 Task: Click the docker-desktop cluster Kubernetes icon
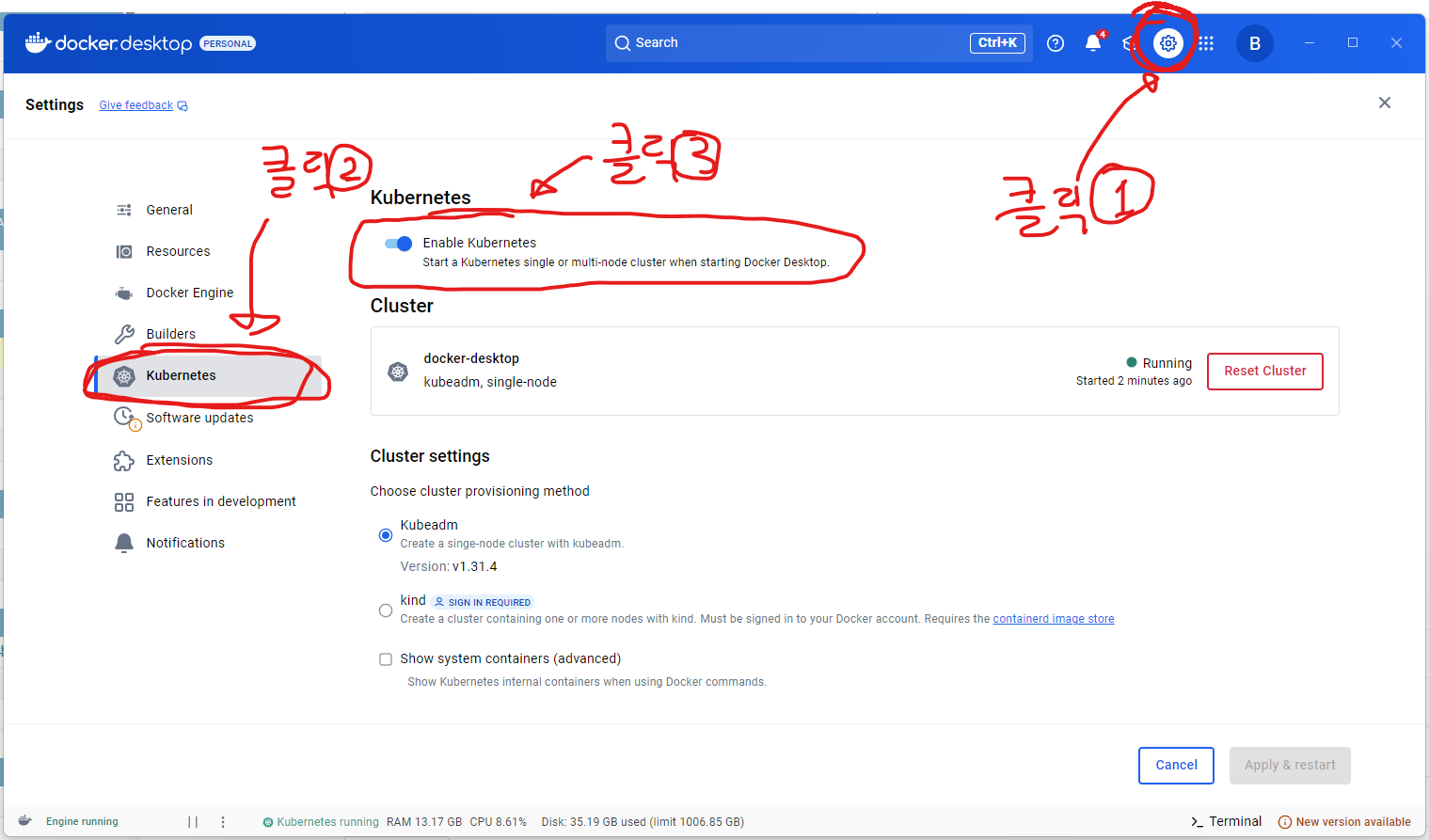pos(398,372)
